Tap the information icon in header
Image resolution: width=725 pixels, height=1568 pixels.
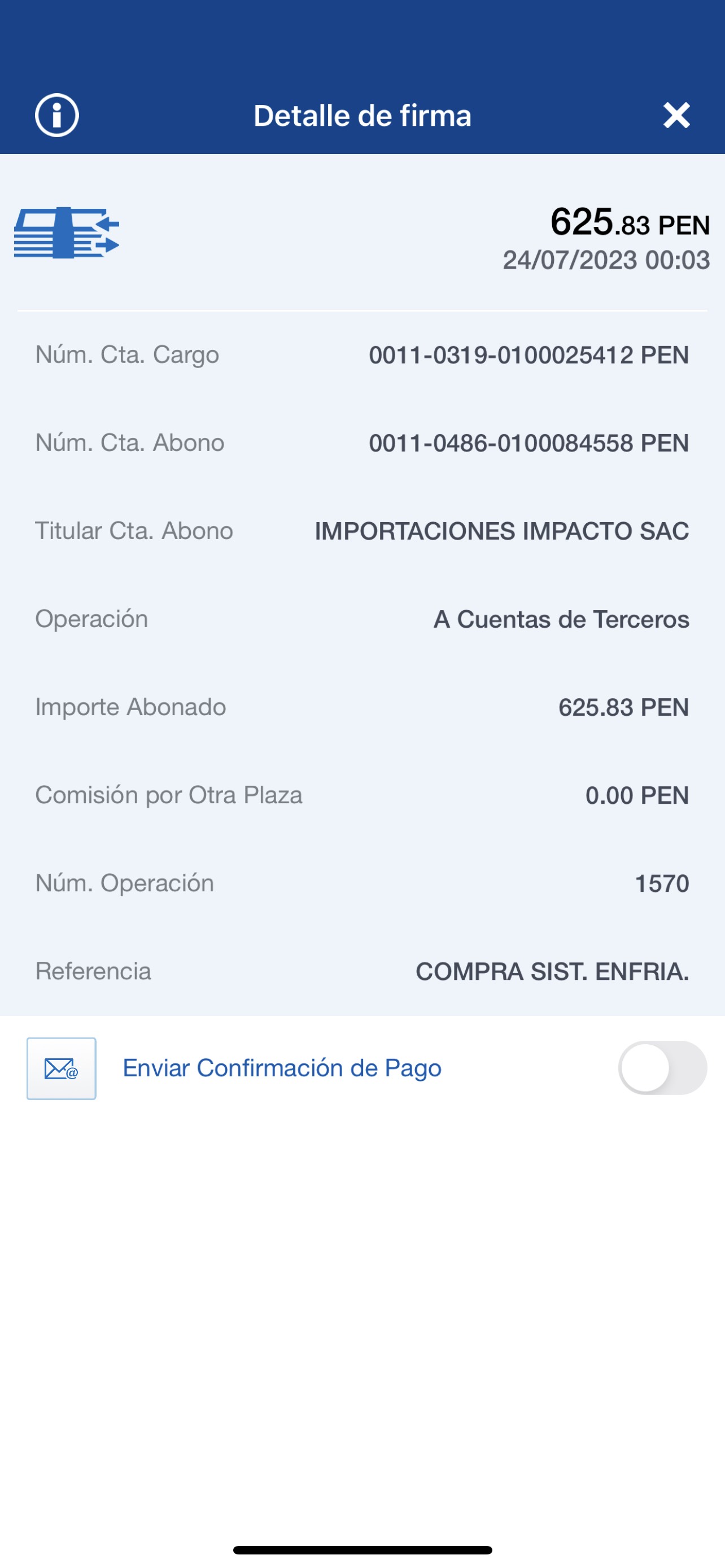pos(56,115)
